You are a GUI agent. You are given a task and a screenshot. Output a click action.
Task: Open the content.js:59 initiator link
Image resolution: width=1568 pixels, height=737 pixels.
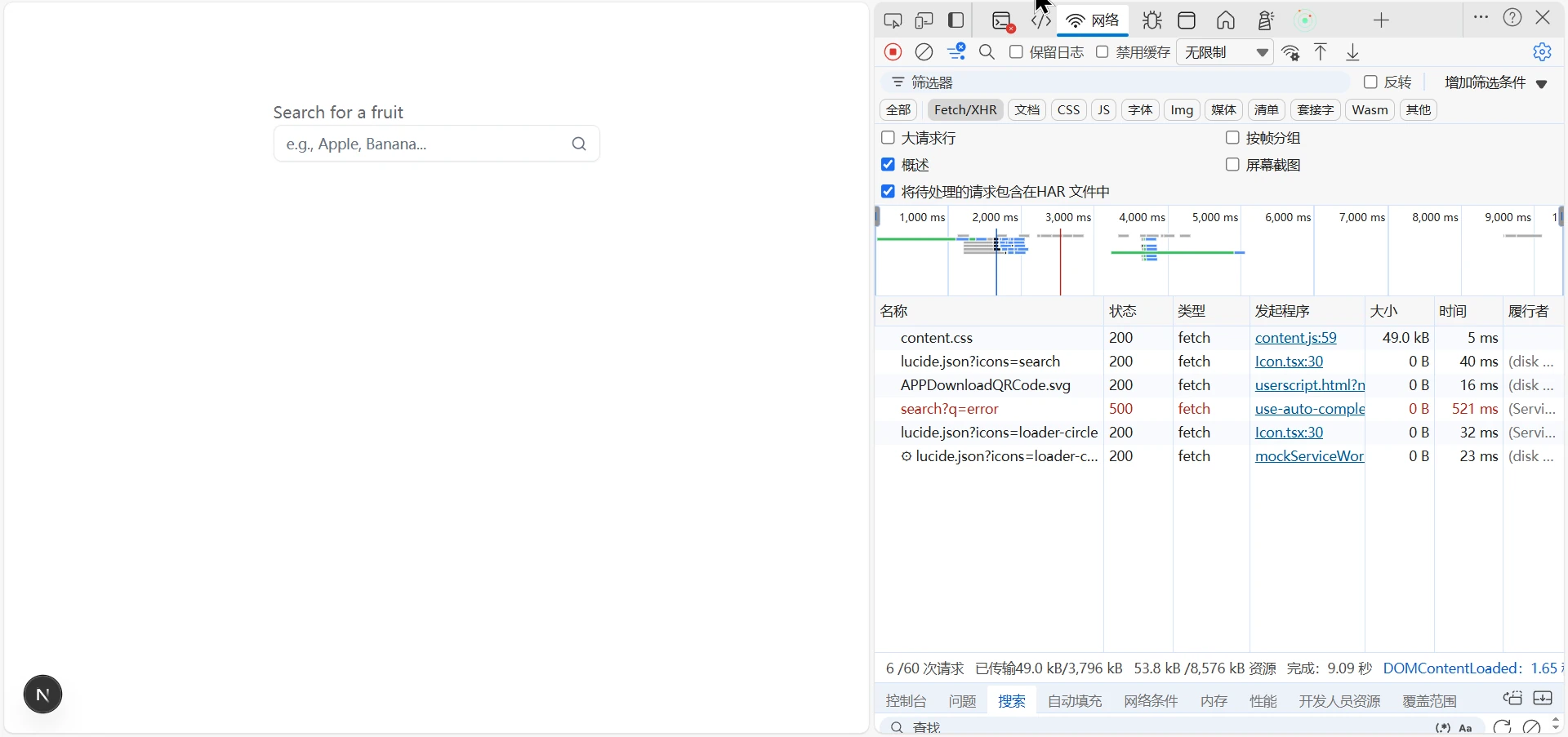(1295, 338)
